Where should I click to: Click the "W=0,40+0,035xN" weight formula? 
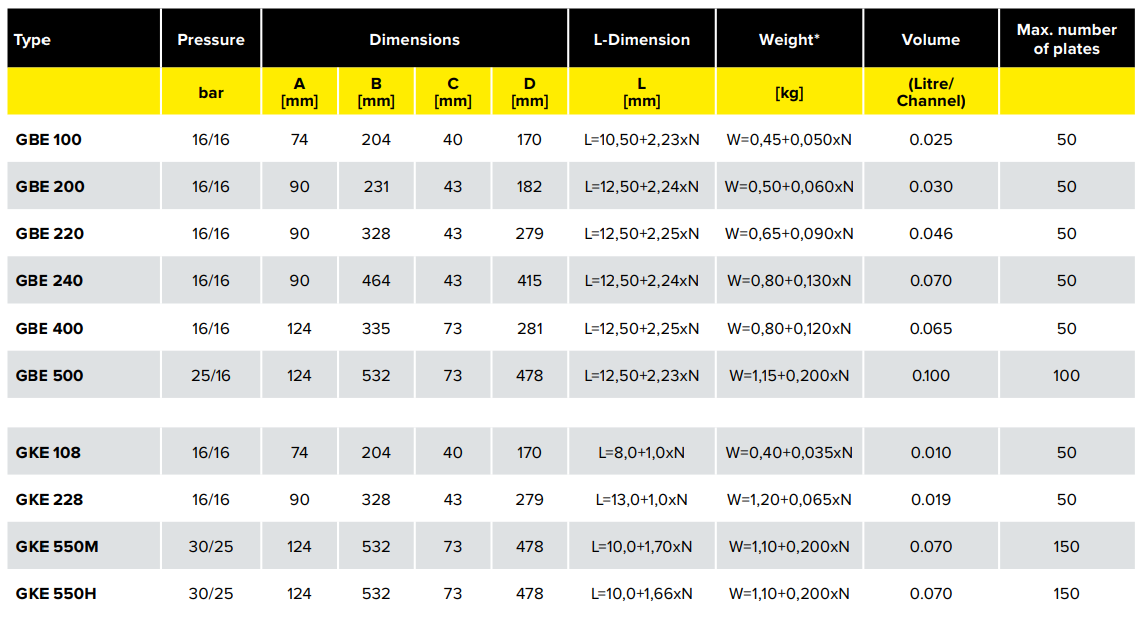click(x=789, y=453)
